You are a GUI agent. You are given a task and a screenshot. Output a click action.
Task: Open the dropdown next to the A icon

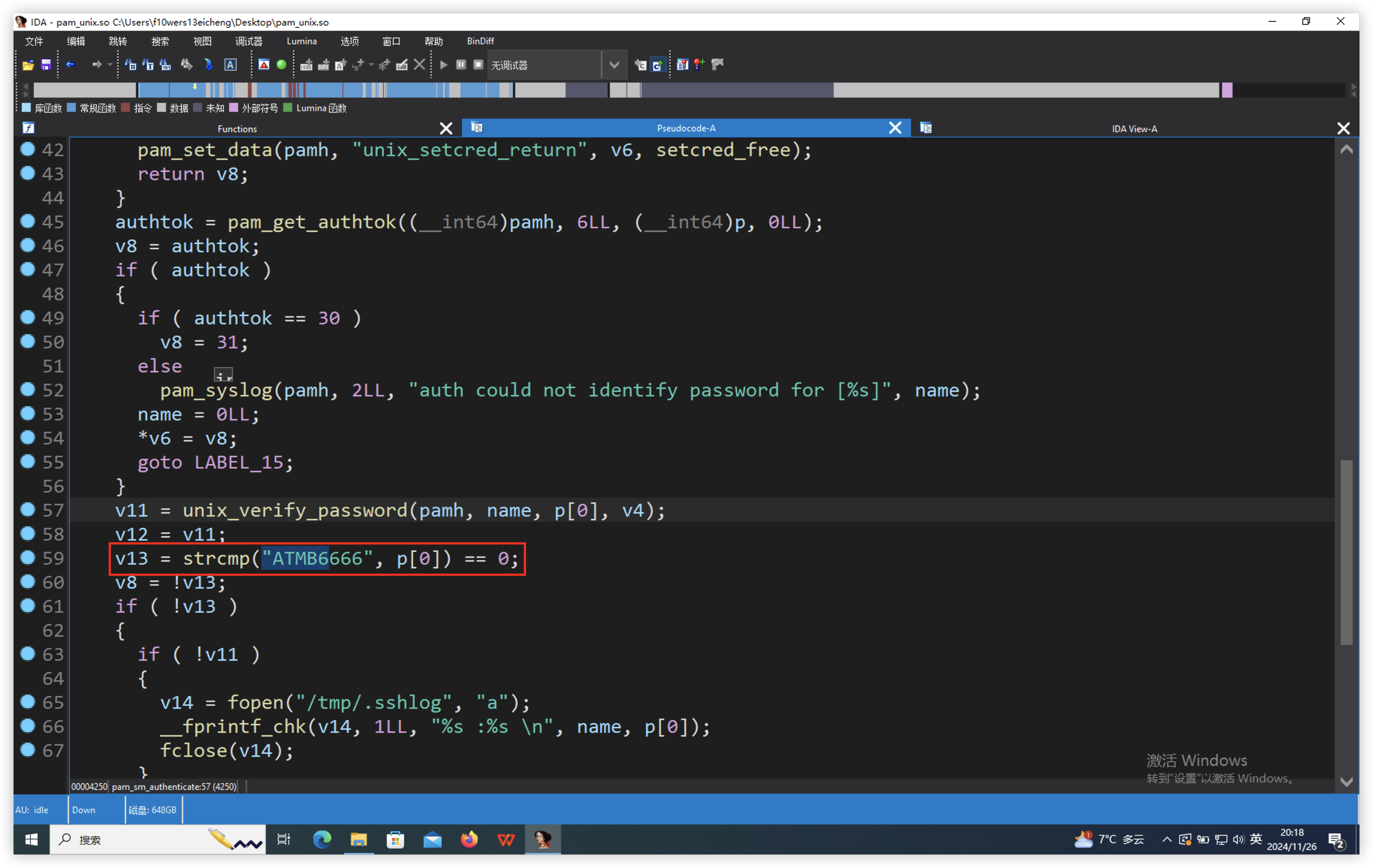[x=243, y=65]
